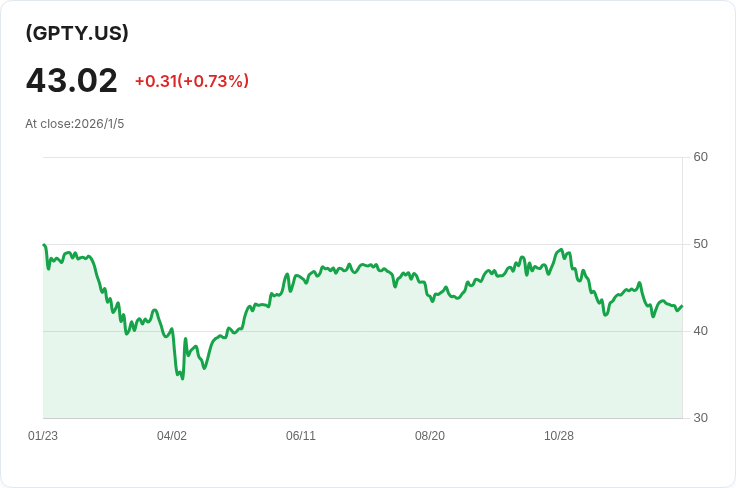Click the light green shaded area under line
The height and width of the screenshot is (488, 736).
(x=400, y=370)
